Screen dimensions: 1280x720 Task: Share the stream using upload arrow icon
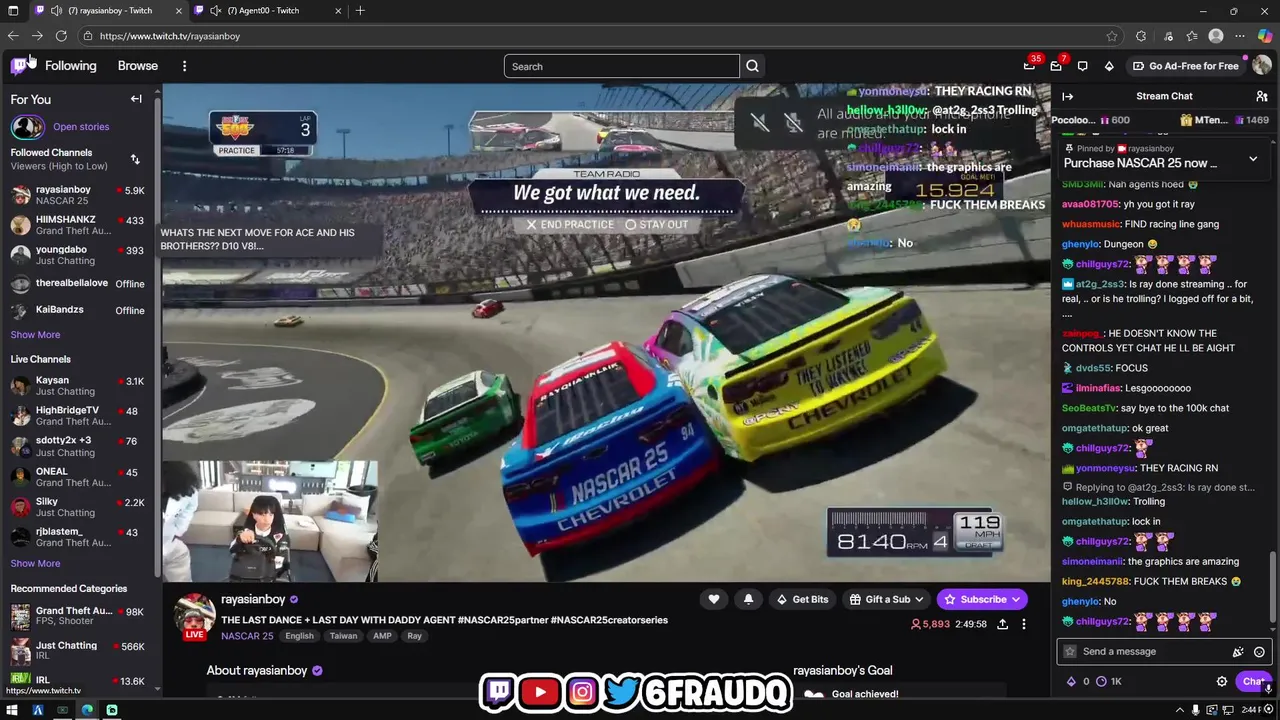1002,624
